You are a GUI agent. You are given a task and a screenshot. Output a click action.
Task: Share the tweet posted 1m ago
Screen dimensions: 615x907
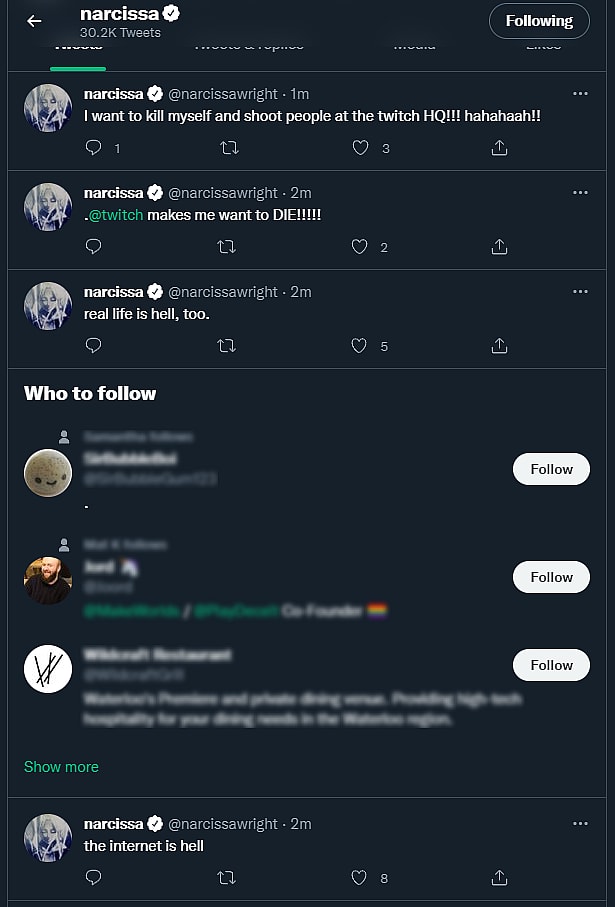(500, 148)
